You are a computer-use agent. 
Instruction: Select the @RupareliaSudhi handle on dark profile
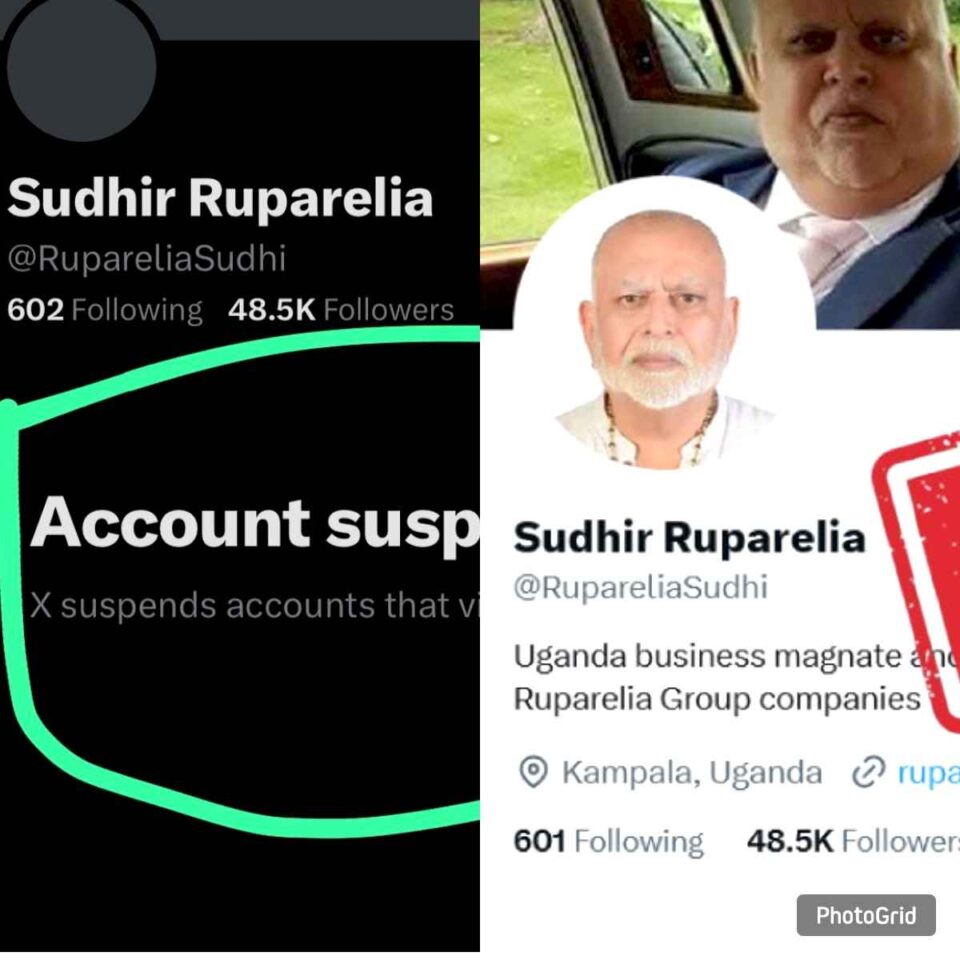click(x=146, y=259)
